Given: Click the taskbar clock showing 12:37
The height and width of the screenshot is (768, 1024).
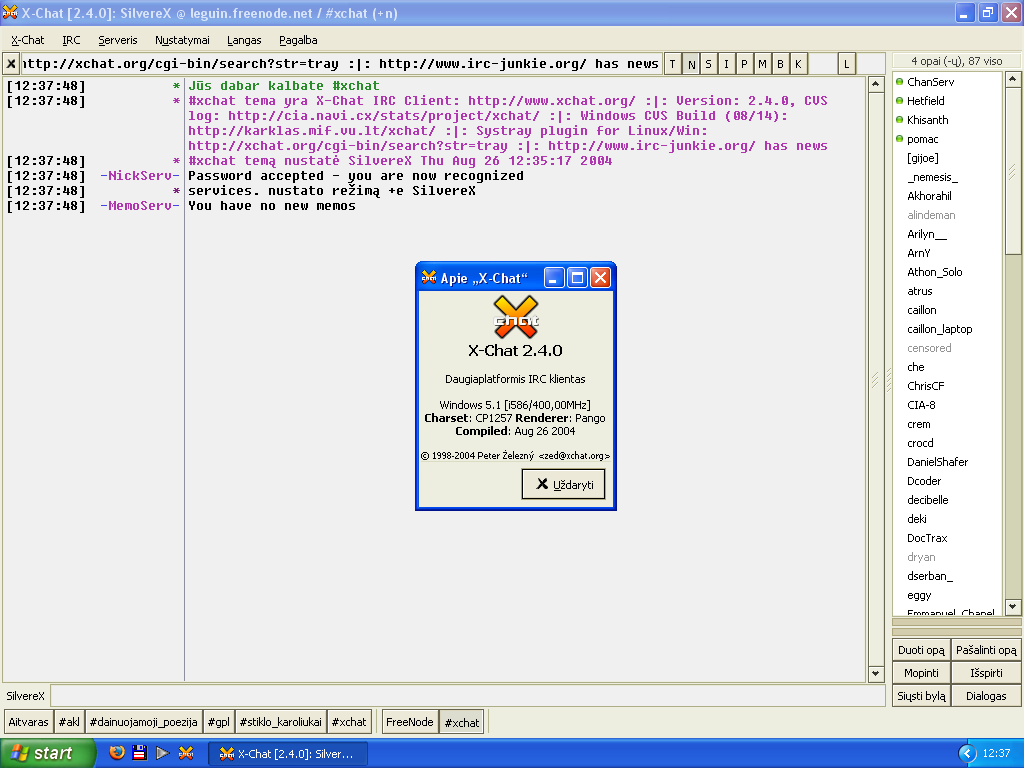Looking at the screenshot, I should coord(997,754).
